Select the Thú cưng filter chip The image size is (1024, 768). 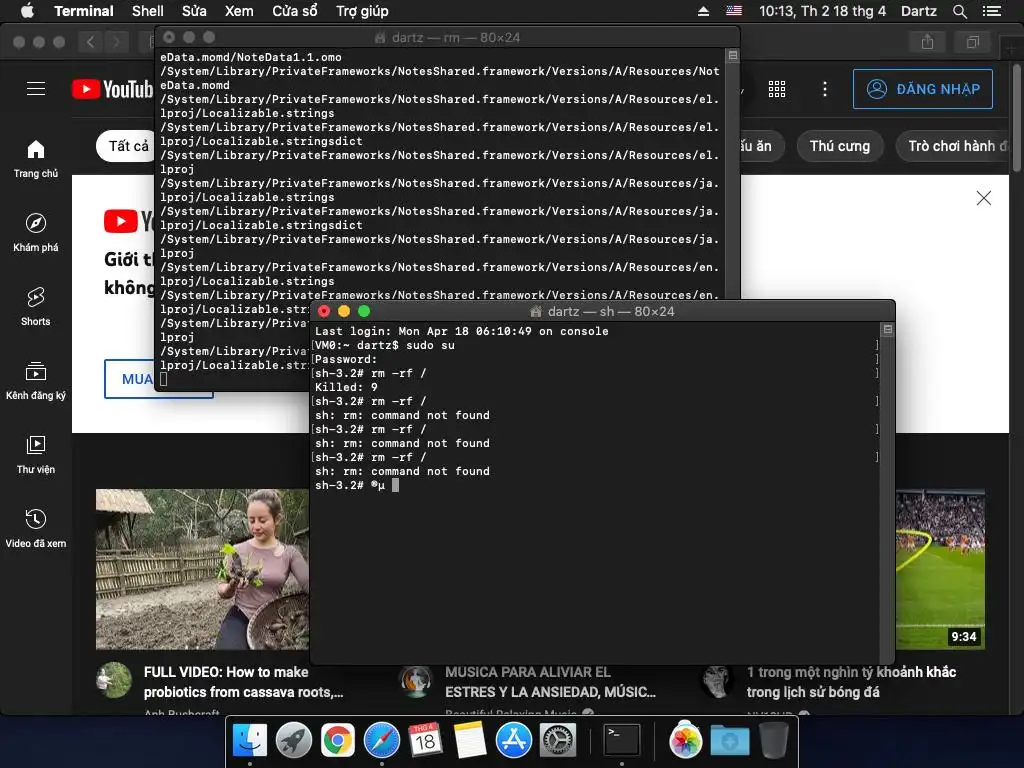(840, 146)
